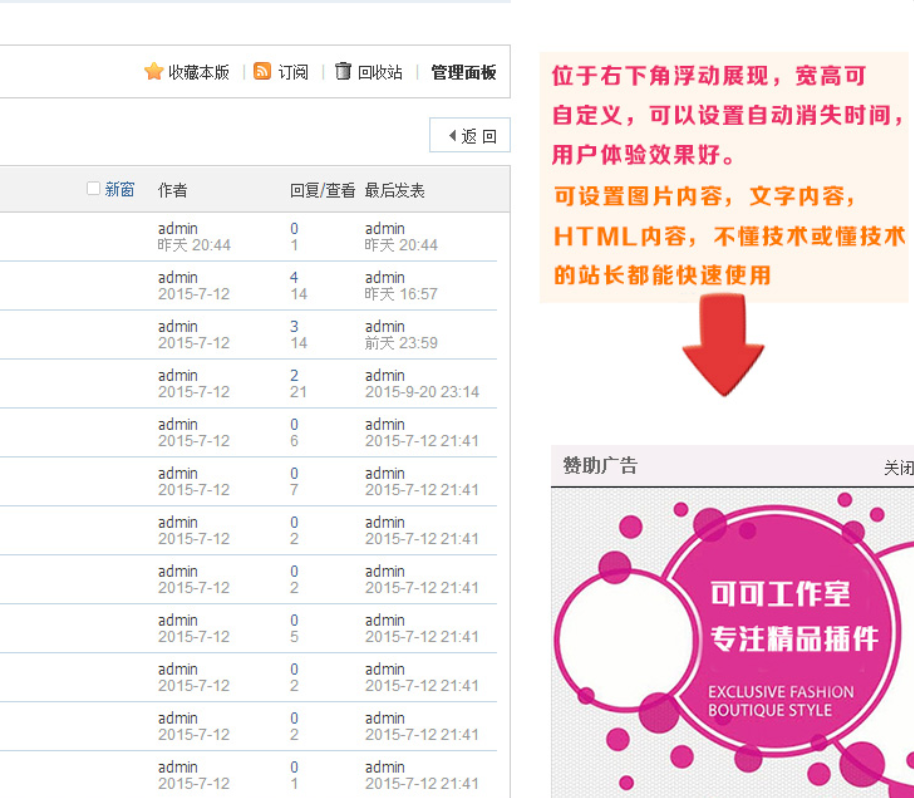The width and height of the screenshot is (914, 798).
Task: Click reply count 2 above 21 views
Action: 294,375
